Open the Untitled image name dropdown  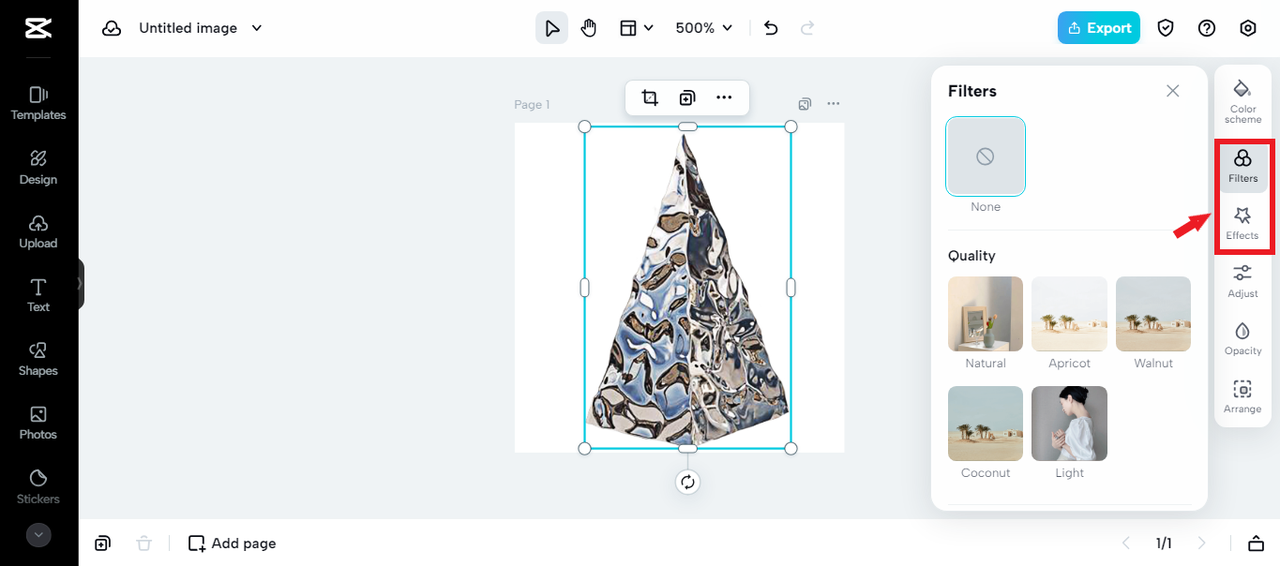[x=200, y=28]
